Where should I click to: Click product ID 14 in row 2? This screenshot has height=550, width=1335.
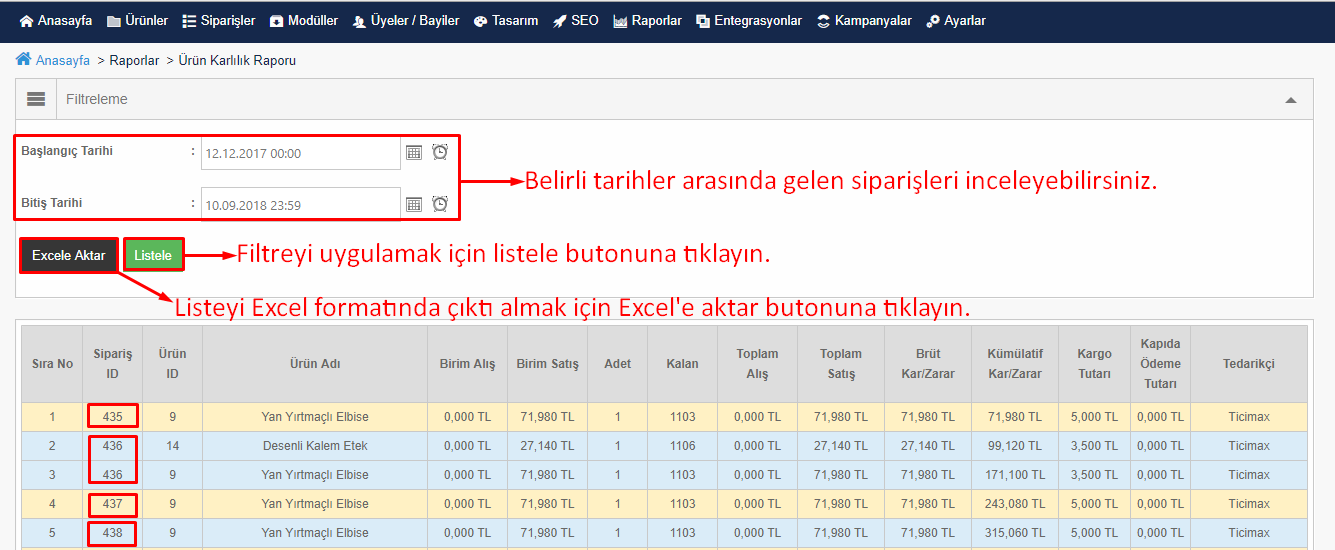tap(173, 446)
